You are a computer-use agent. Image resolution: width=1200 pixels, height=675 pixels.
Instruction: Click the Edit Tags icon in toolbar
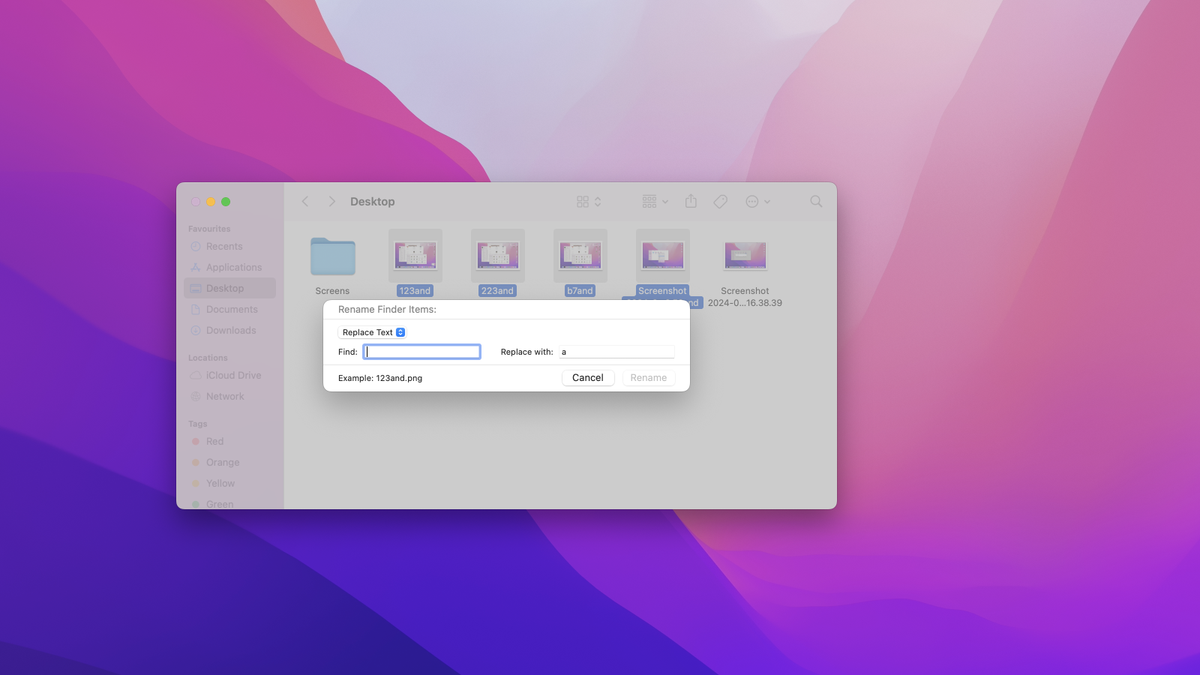[720, 202]
